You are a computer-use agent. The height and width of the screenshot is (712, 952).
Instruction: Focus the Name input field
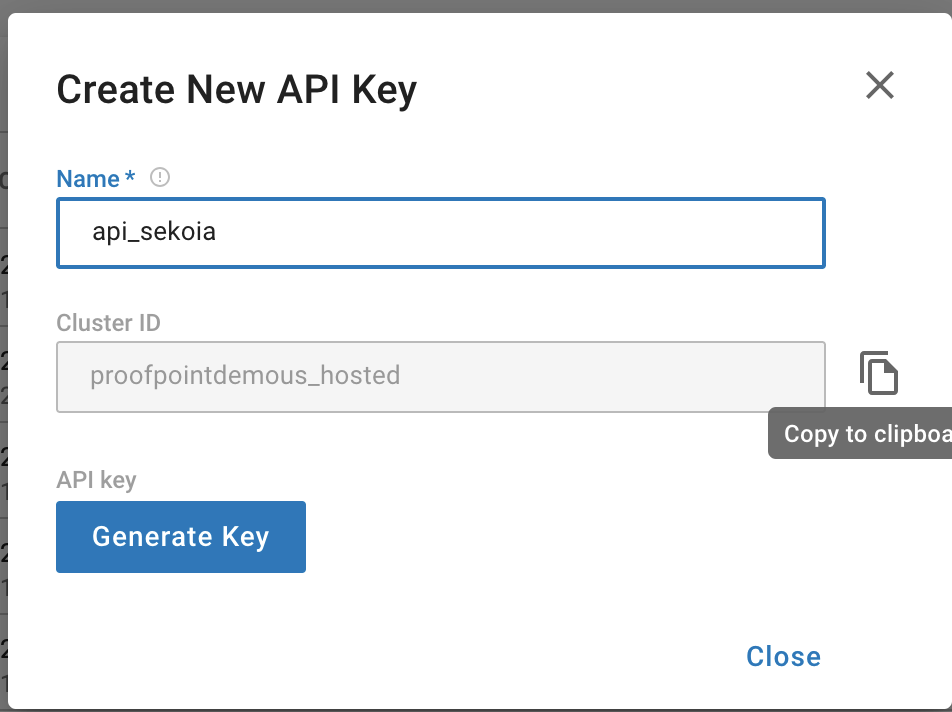pyautogui.click(x=440, y=233)
